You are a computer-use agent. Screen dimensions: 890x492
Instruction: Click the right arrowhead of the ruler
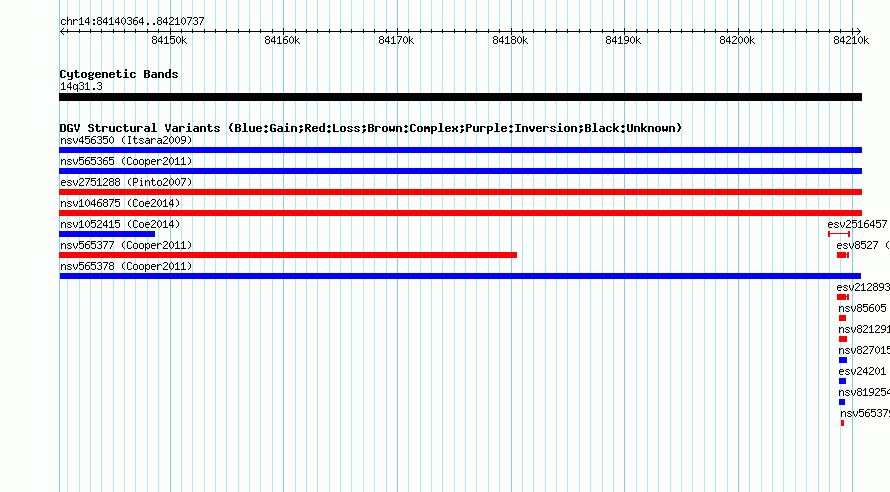tap(858, 32)
